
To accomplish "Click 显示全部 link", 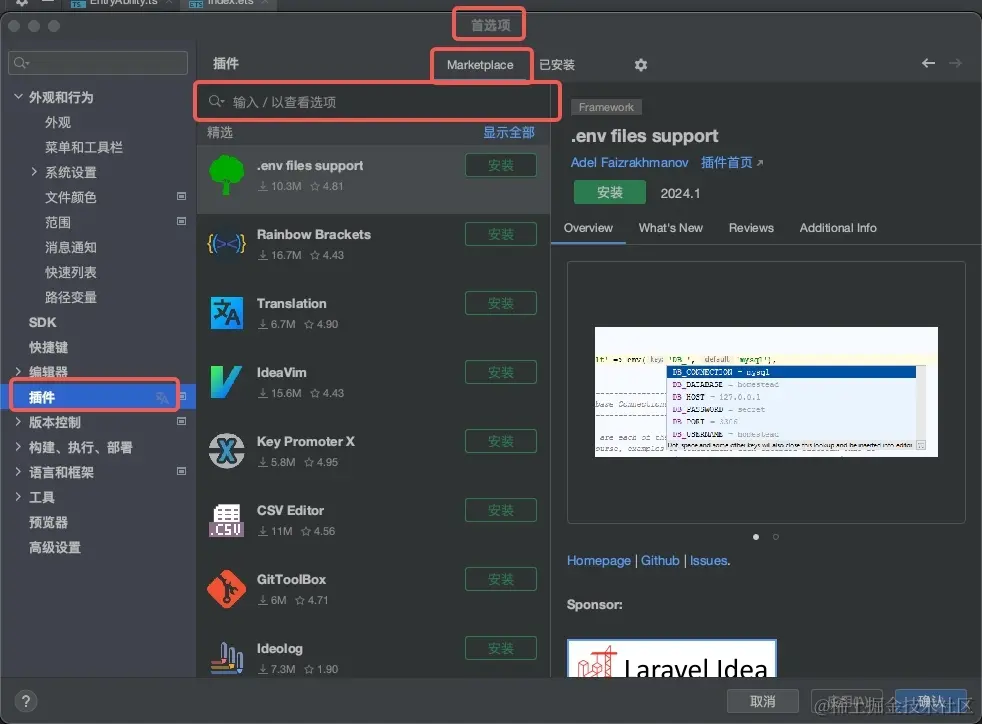I will click(x=509, y=132).
